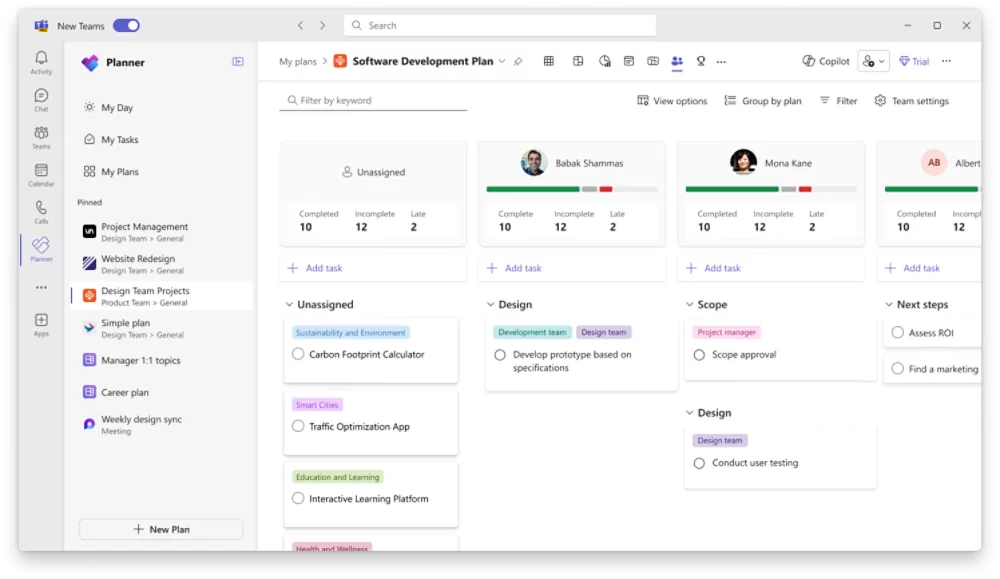Select Planner app in the sidebar
This screenshot has width=1000, height=579.
[x=41, y=249]
